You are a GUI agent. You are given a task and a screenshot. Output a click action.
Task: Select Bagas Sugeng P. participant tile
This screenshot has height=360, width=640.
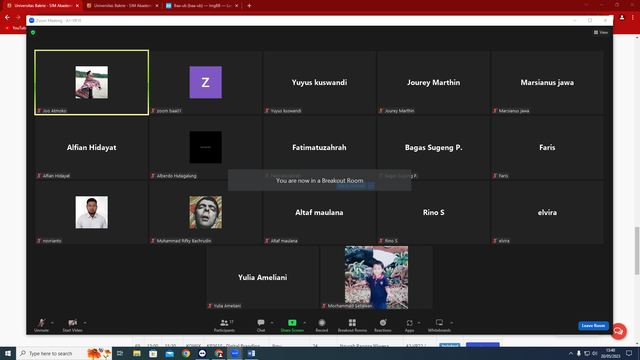click(x=433, y=147)
